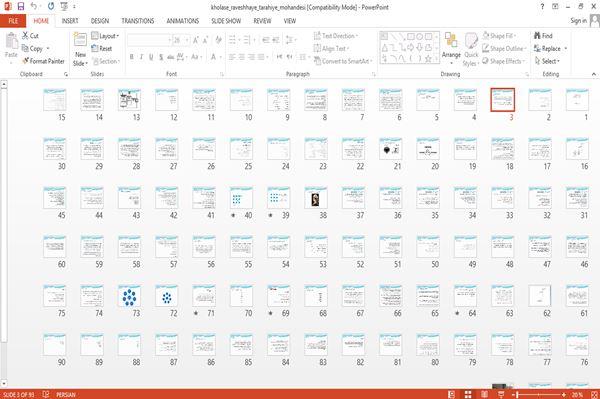Click zoom out minus button
This screenshot has height=399, width=600.
(514, 394)
